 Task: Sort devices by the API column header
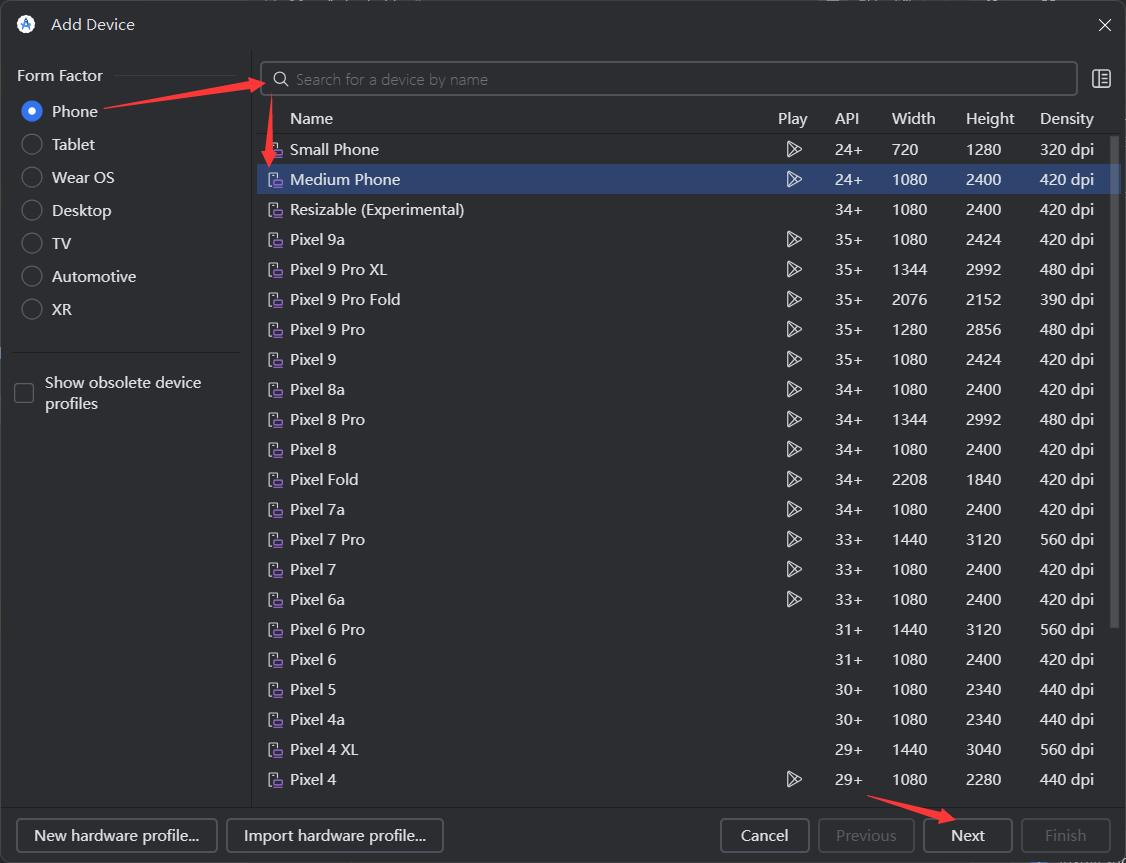tap(847, 118)
